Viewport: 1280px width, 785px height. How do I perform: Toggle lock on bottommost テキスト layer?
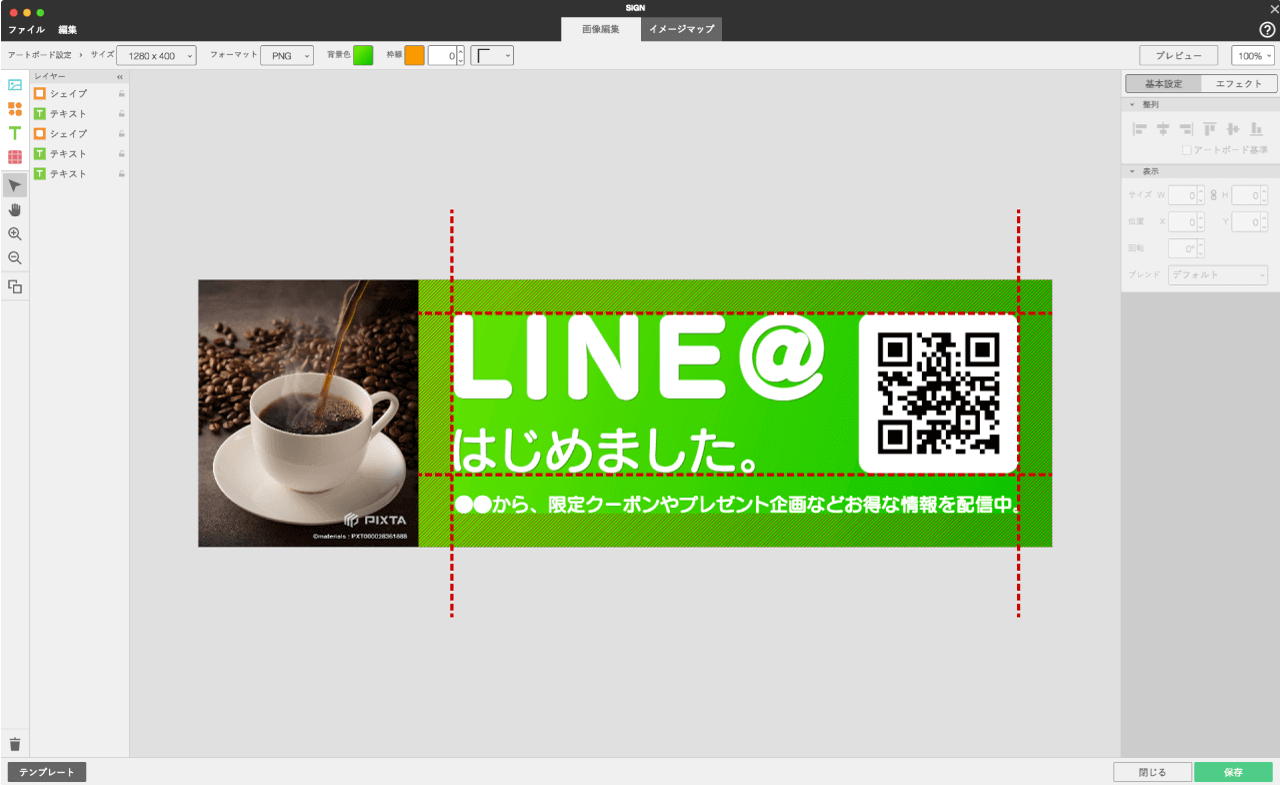tap(121, 173)
